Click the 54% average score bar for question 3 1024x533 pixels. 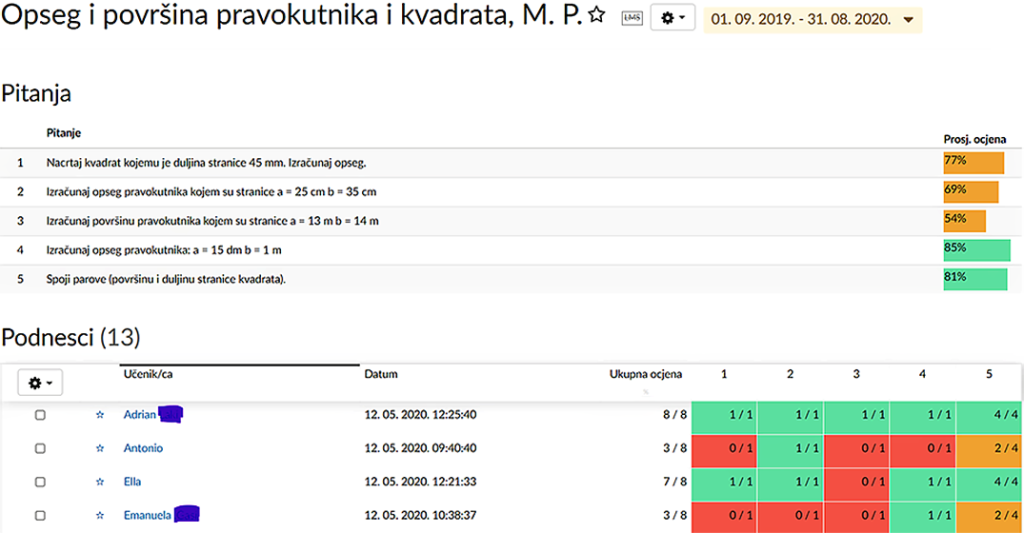click(964, 220)
